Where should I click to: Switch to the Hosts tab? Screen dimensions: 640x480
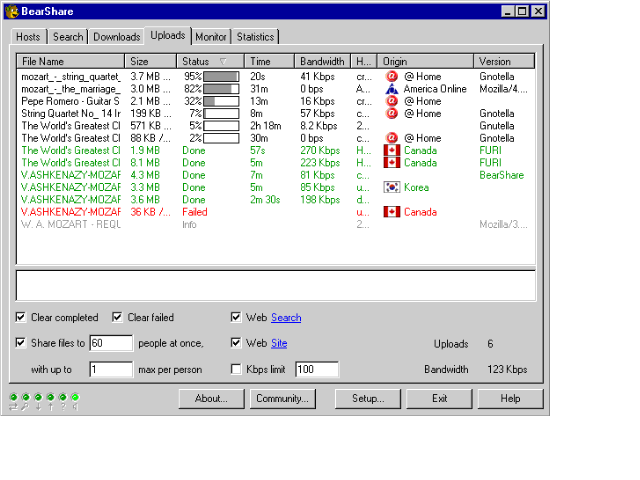click(x=29, y=37)
